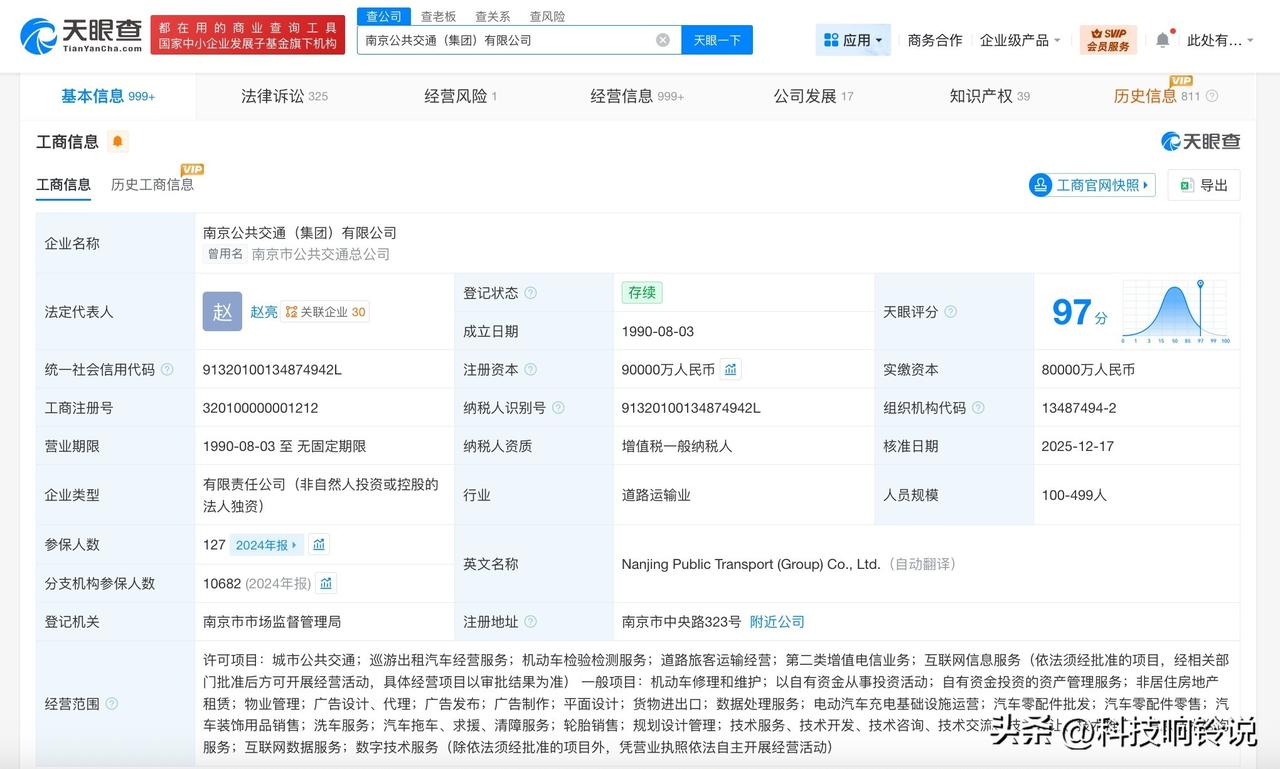Screen dimensions: 1280x769
Task: Click chart icon beside insured persons count 127
Action: (318, 544)
